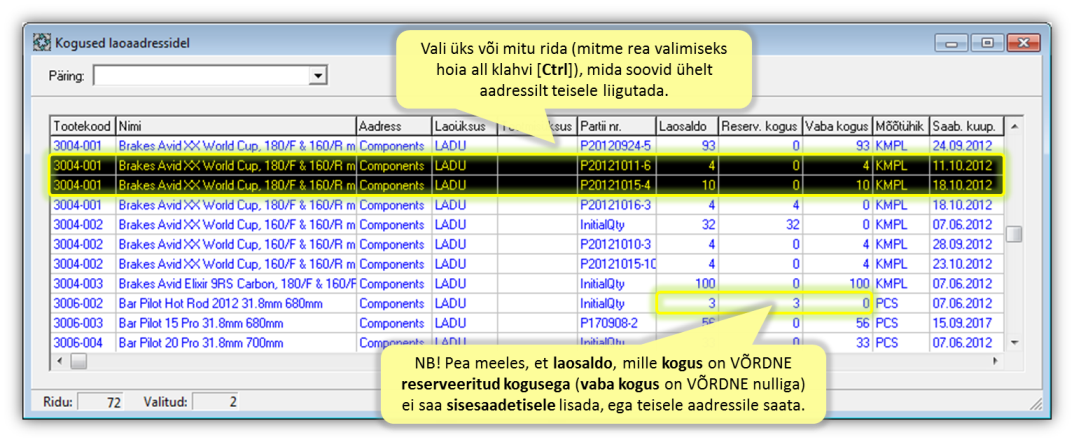Click Laosaldo value 93 in first row

[x=686, y=145]
